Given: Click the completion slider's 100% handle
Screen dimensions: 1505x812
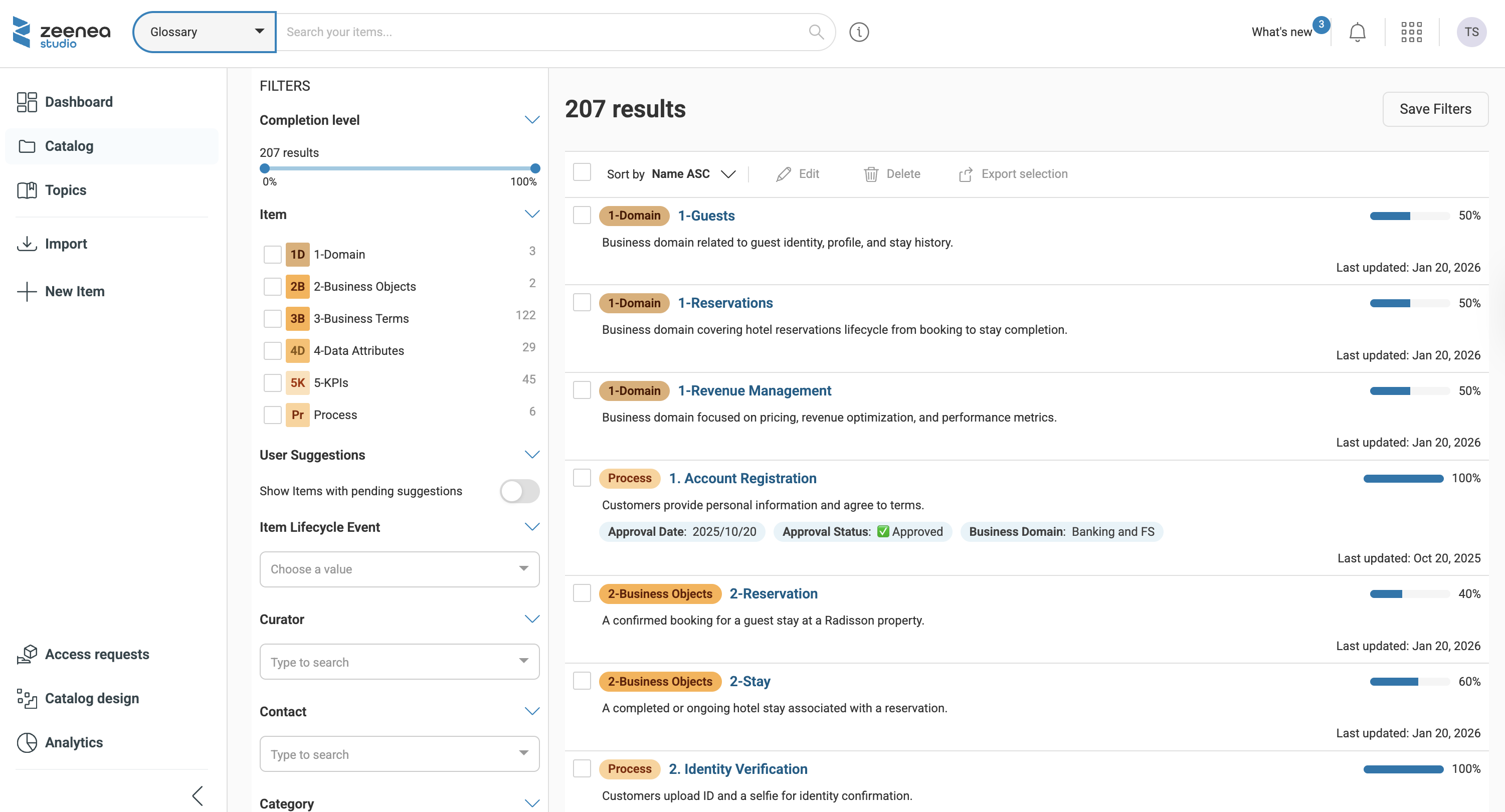Looking at the screenshot, I should coord(534,168).
